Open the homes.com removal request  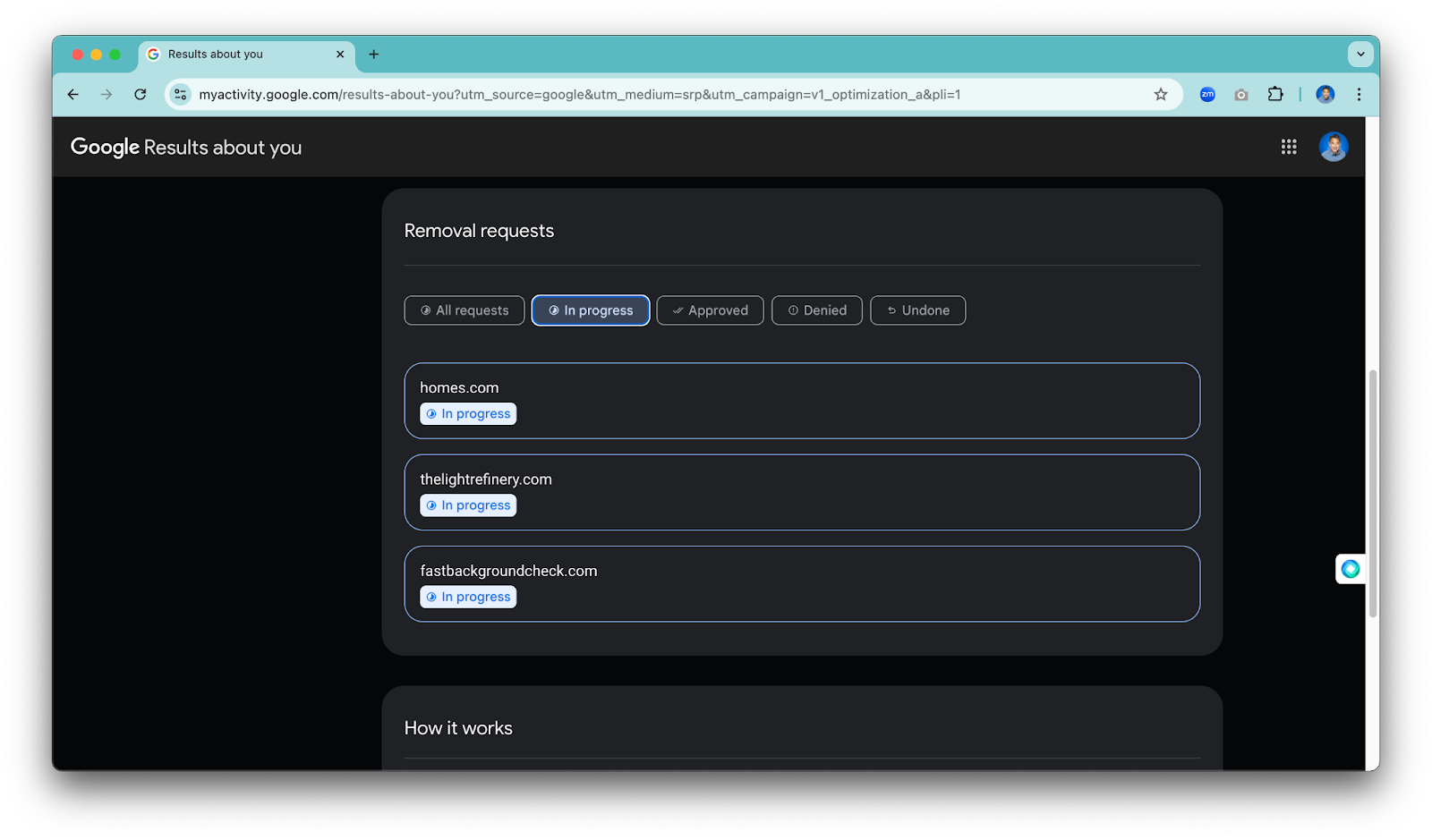tap(802, 401)
